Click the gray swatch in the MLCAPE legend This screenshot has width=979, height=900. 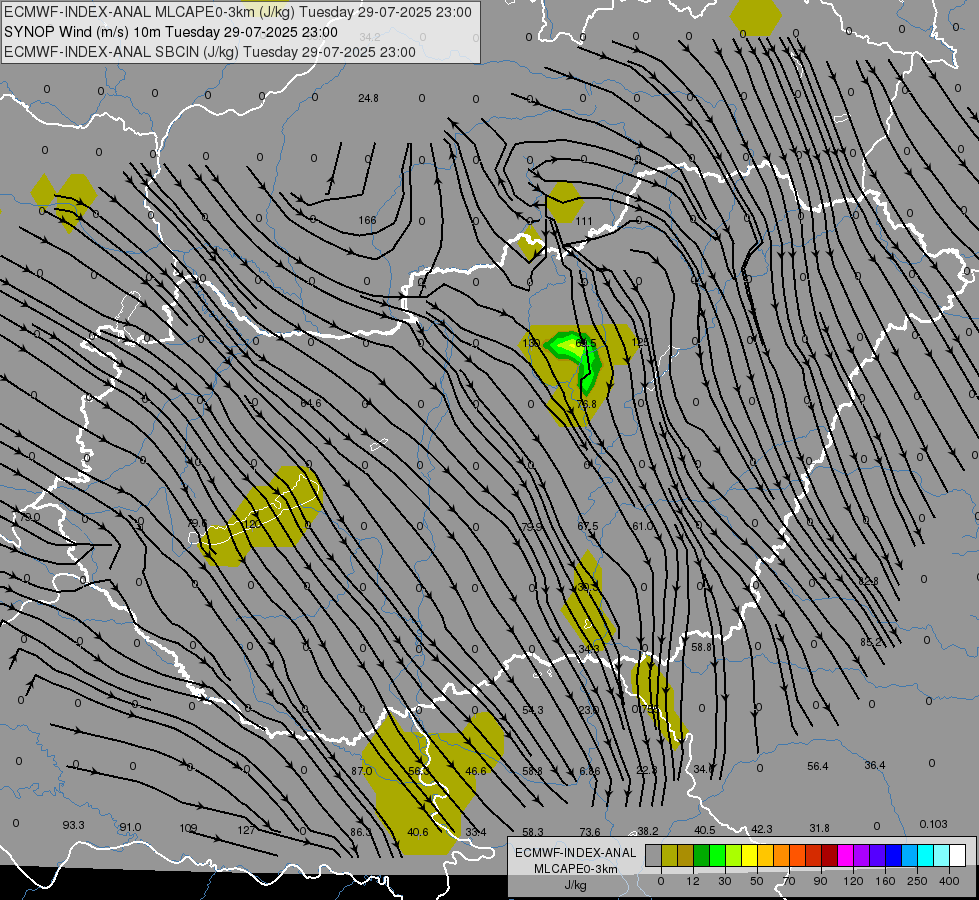pos(653,855)
